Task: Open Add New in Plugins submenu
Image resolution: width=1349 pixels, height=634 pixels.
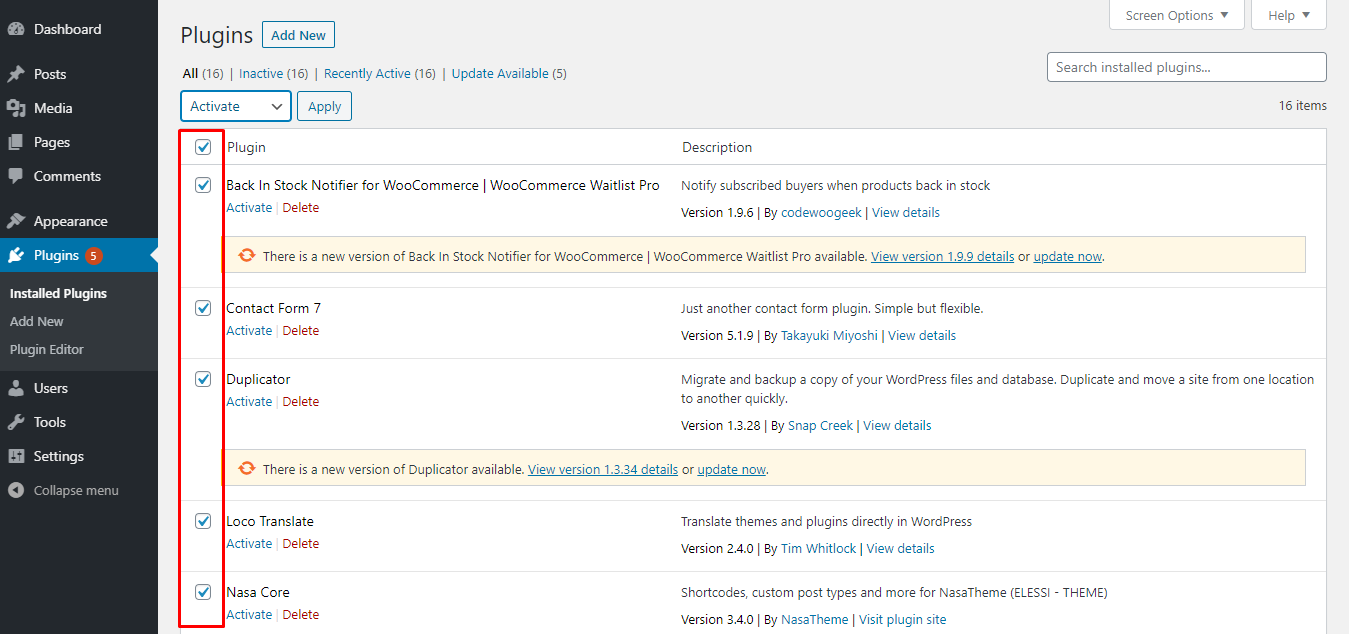Action: click(x=37, y=321)
